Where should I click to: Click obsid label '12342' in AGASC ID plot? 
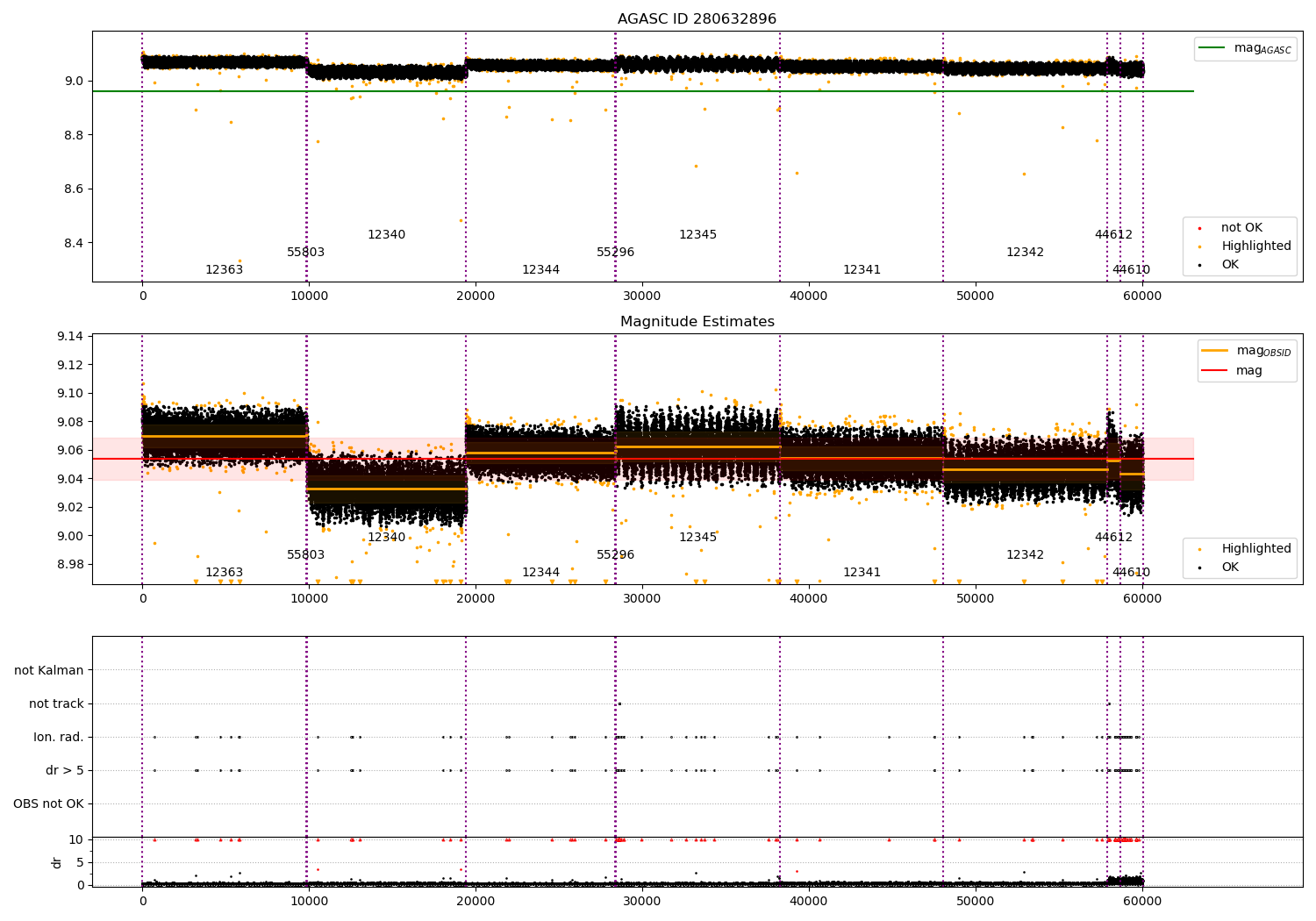click(x=1025, y=253)
